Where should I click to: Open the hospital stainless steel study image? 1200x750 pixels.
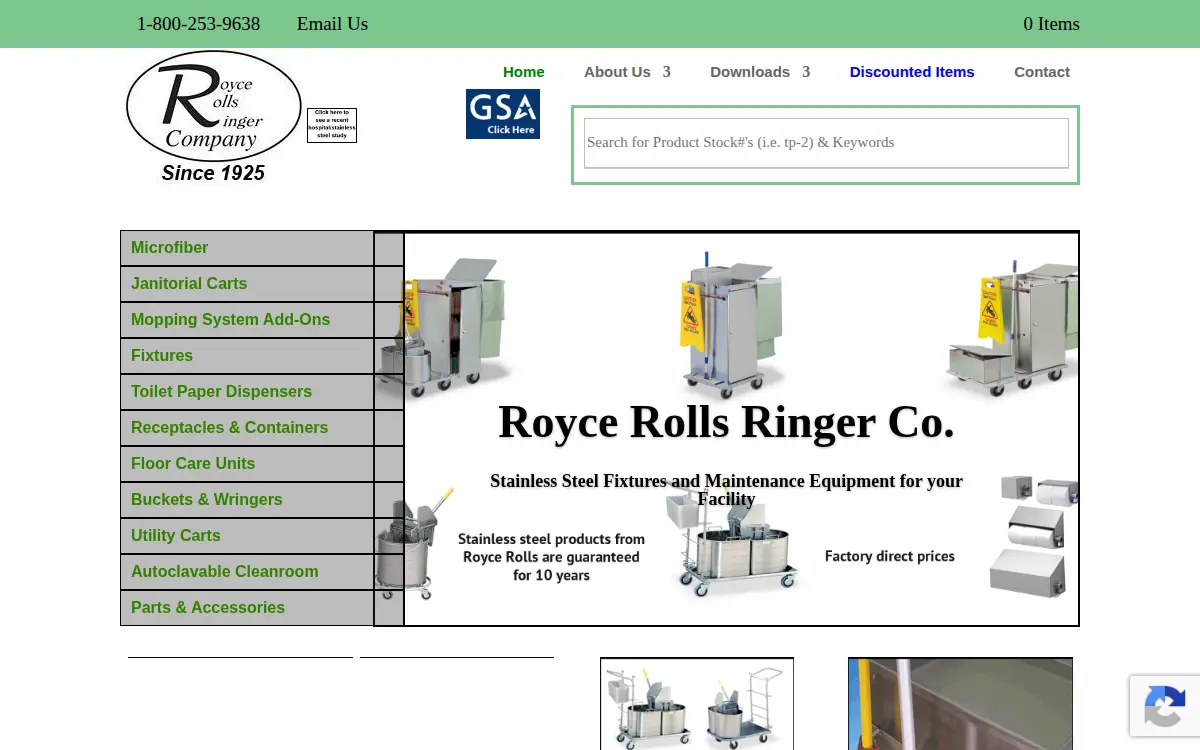(332, 126)
